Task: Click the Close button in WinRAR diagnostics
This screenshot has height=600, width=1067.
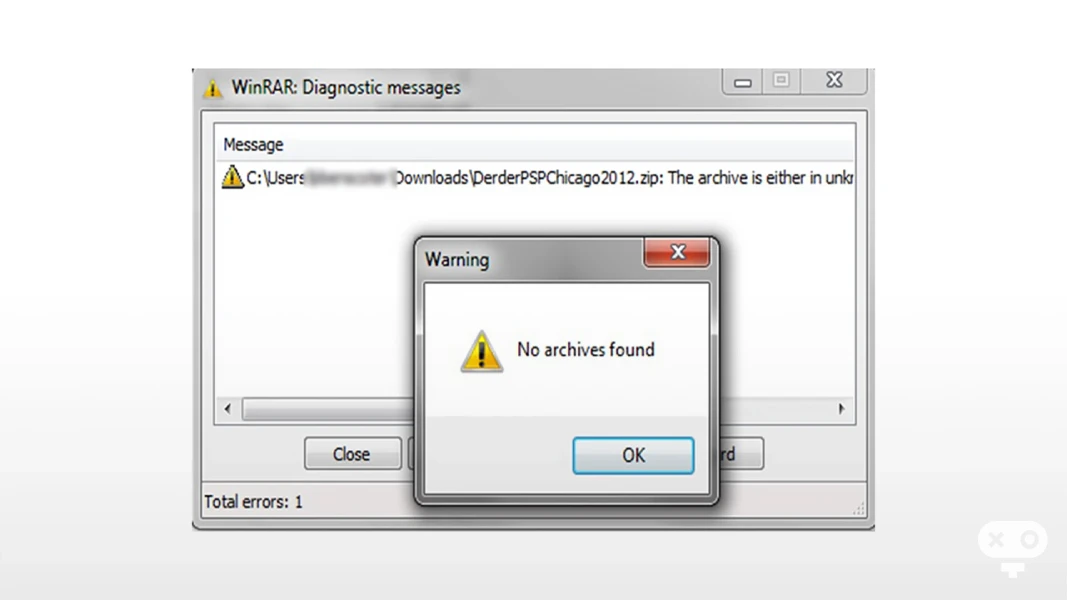Action: coord(352,454)
